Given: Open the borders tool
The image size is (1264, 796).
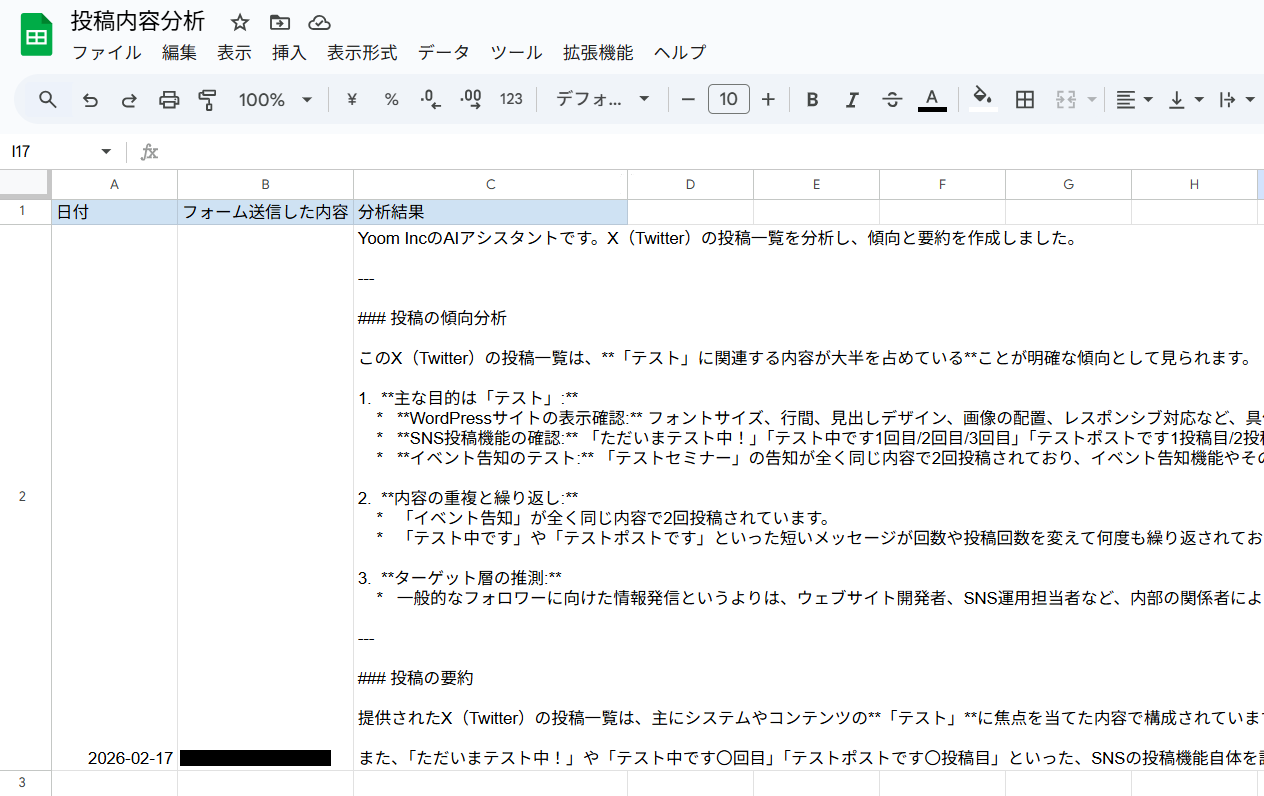Looking at the screenshot, I should click(x=1025, y=99).
